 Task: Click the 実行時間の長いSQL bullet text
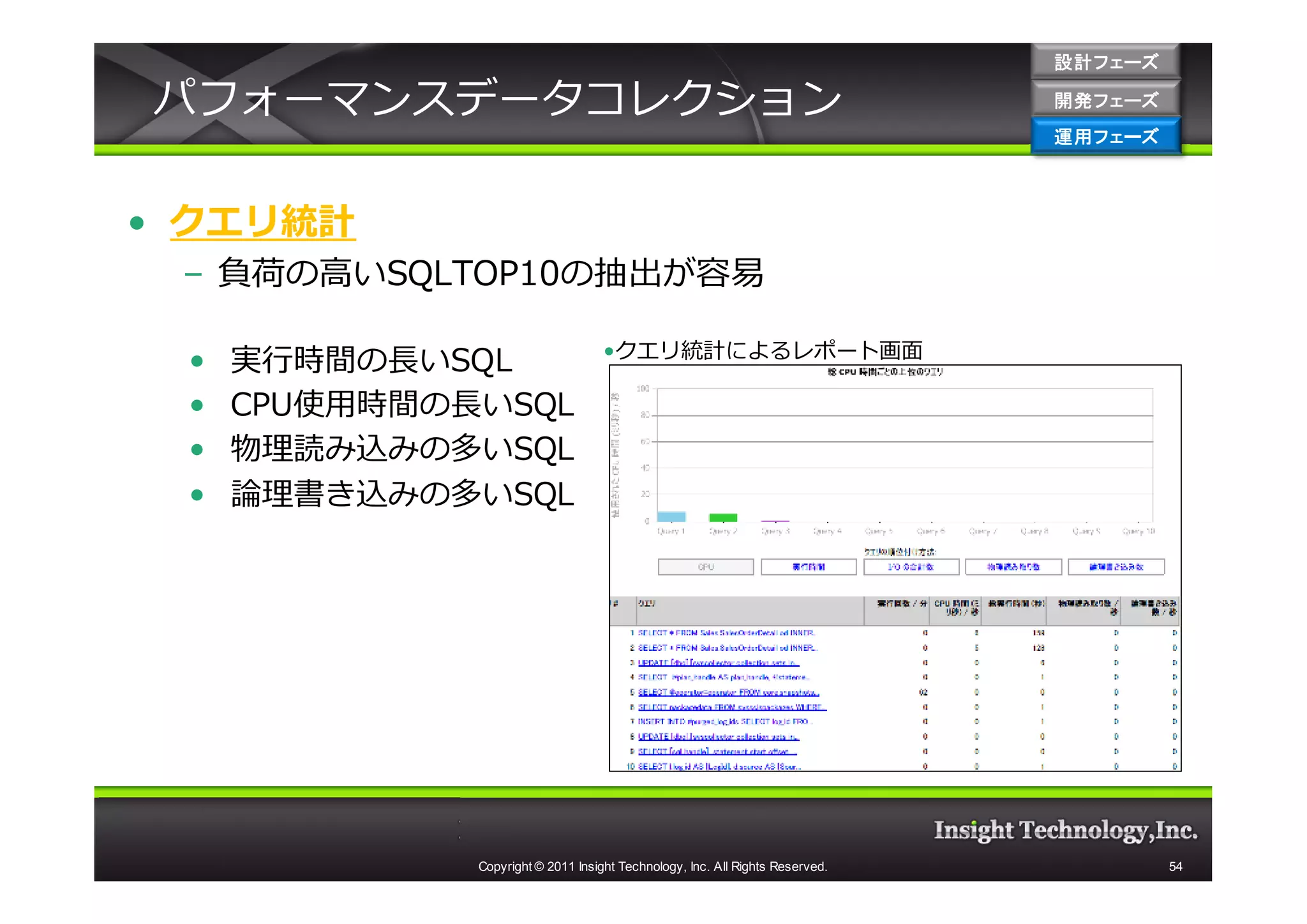[x=371, y=360]
